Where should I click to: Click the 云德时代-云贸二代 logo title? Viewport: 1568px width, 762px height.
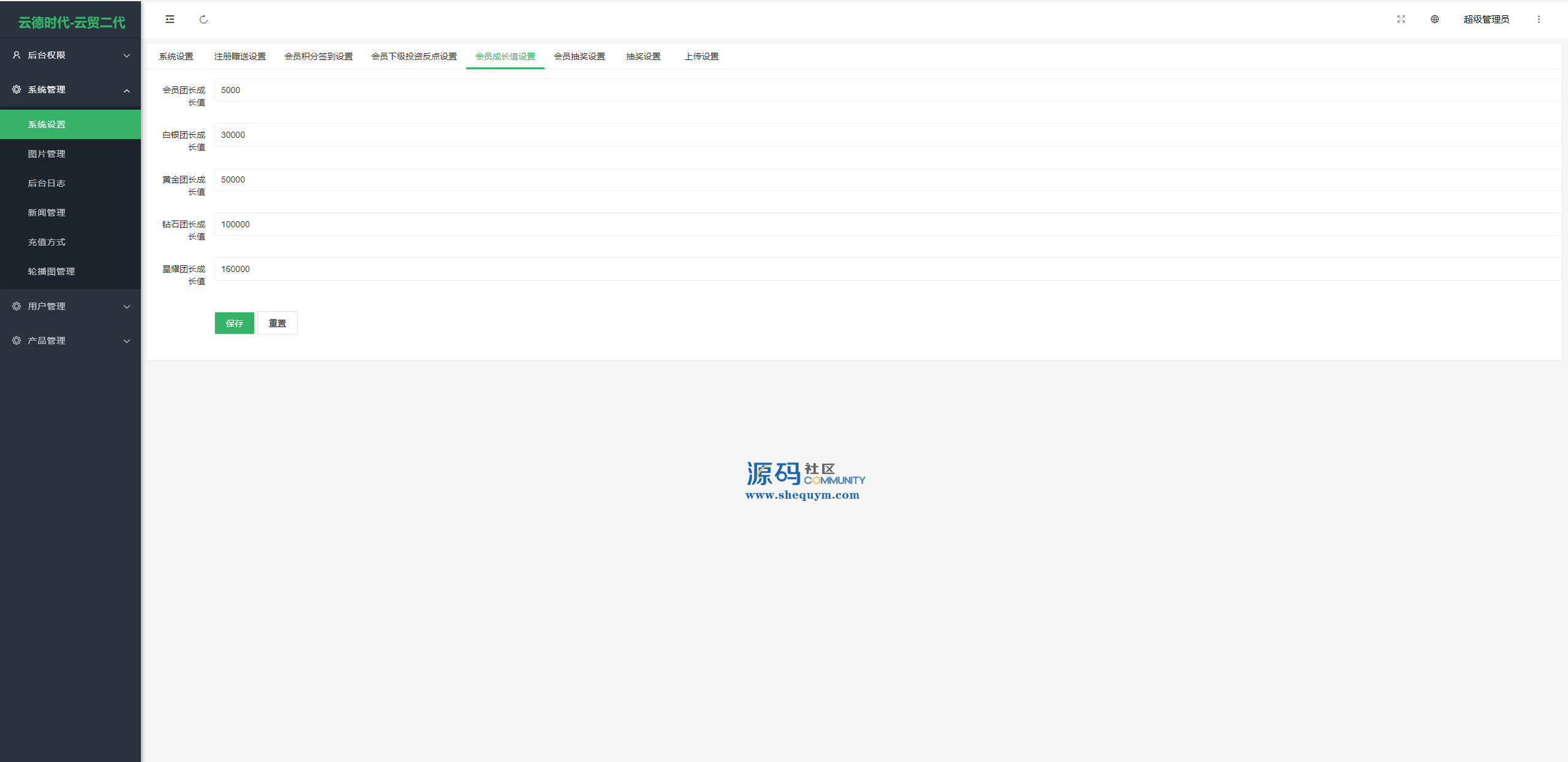[72, 23]
